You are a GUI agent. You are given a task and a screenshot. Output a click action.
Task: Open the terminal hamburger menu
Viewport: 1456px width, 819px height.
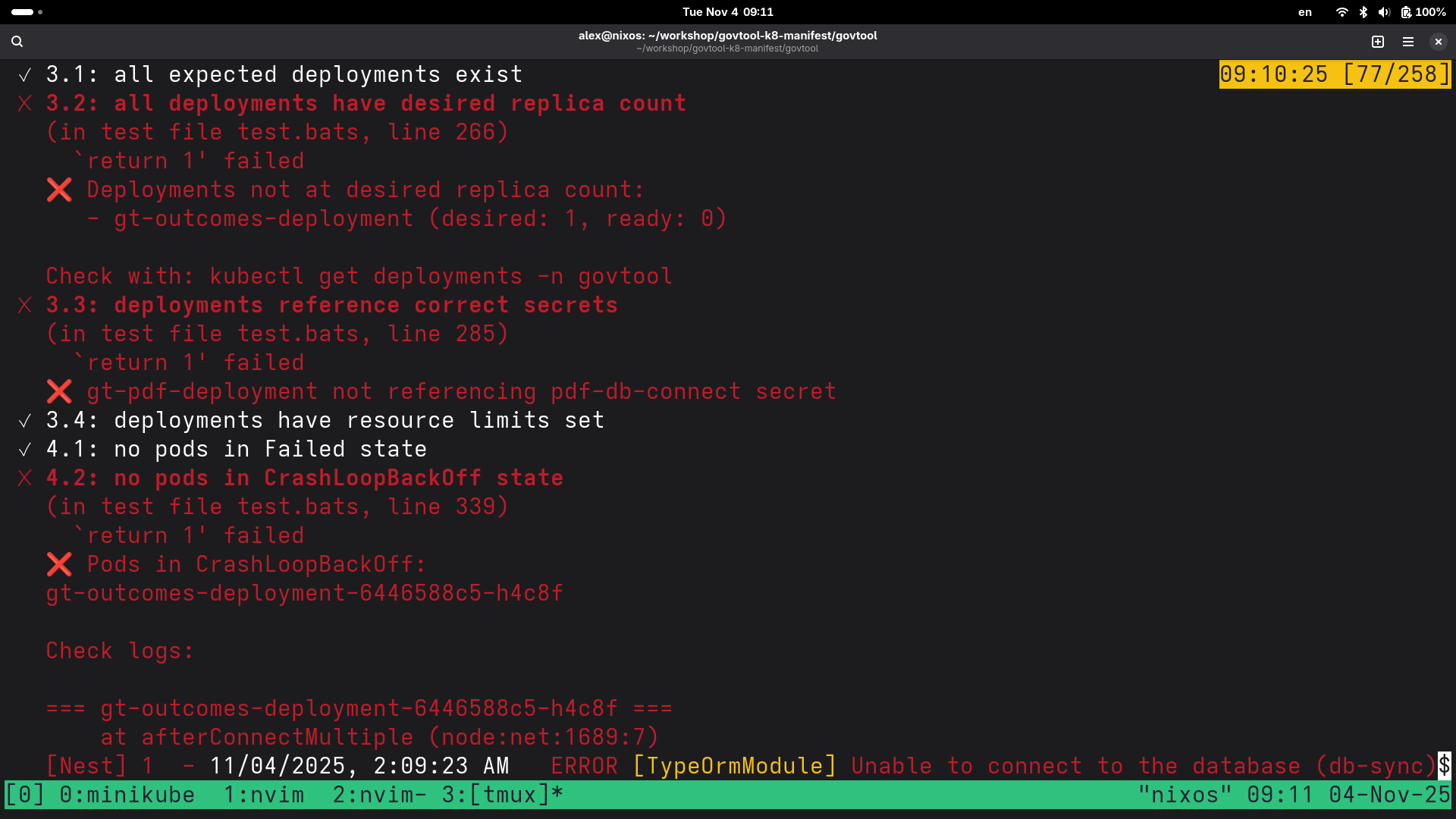tap(1408, 42)
